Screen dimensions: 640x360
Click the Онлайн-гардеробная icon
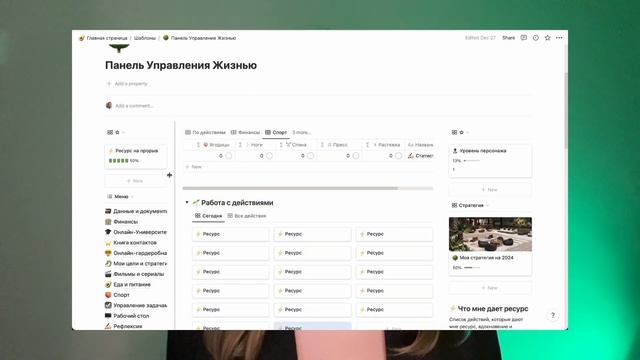(x=108, y=253)
